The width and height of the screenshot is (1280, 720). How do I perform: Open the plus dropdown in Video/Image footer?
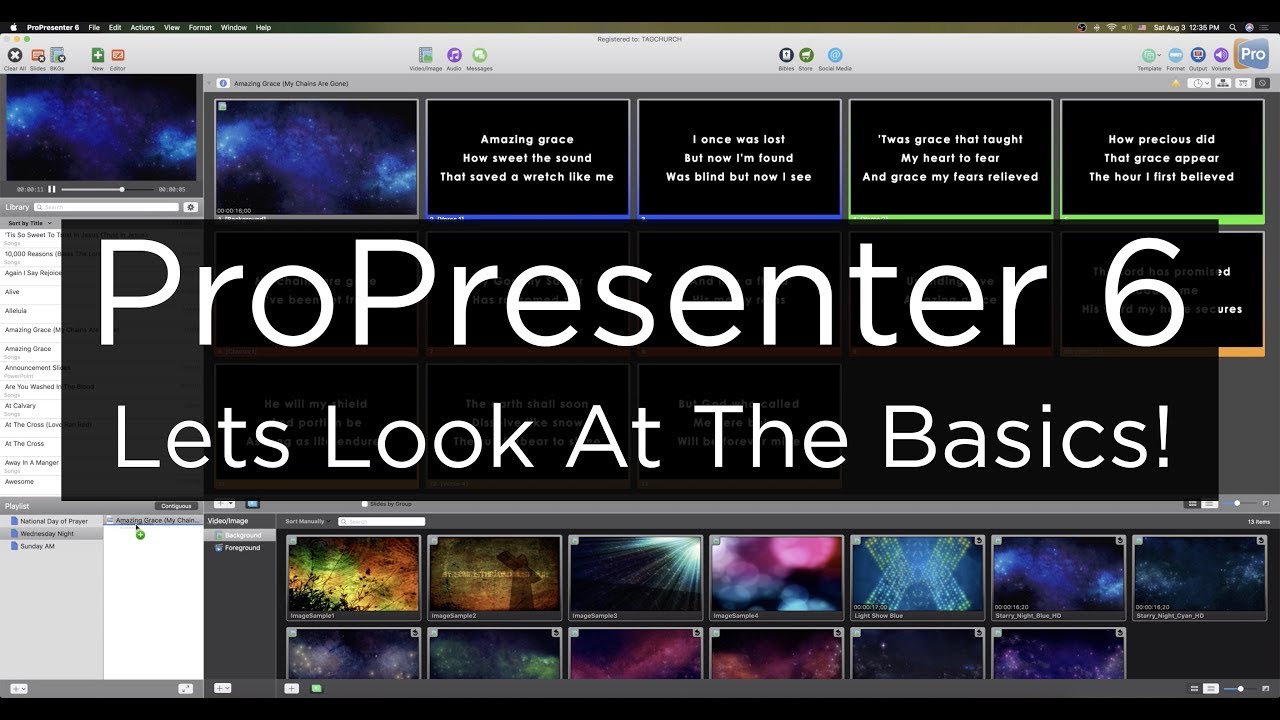click(222, 688)
